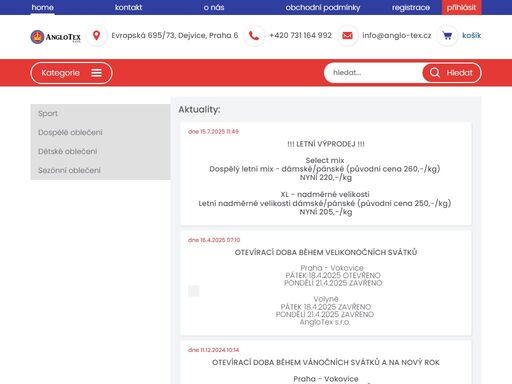Click the LETNÍ VÝPRODEJ headline

click(x=326, y=144)
